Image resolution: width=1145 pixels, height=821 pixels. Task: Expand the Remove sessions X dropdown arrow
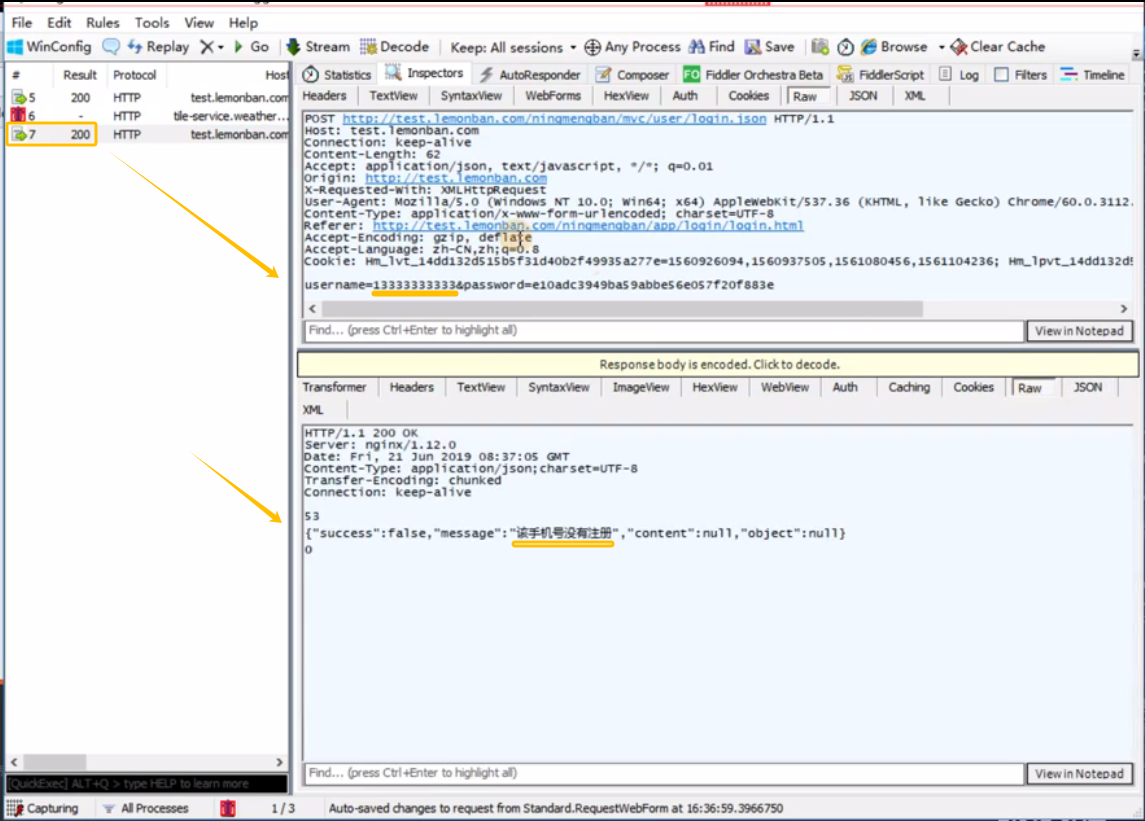[x=220, y=47]
